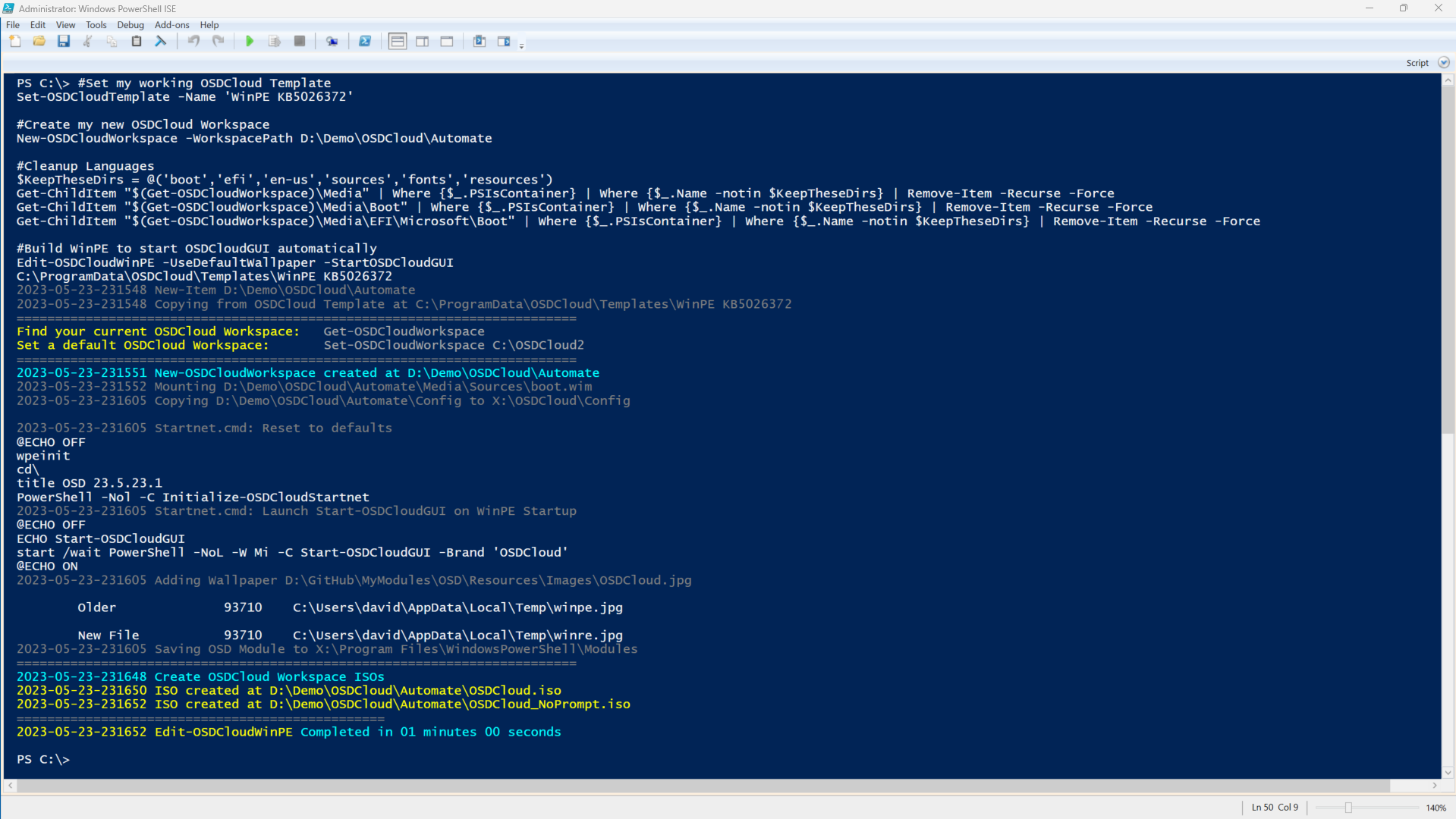Toggle Show Script Pane Right layout

coord(423,42)
